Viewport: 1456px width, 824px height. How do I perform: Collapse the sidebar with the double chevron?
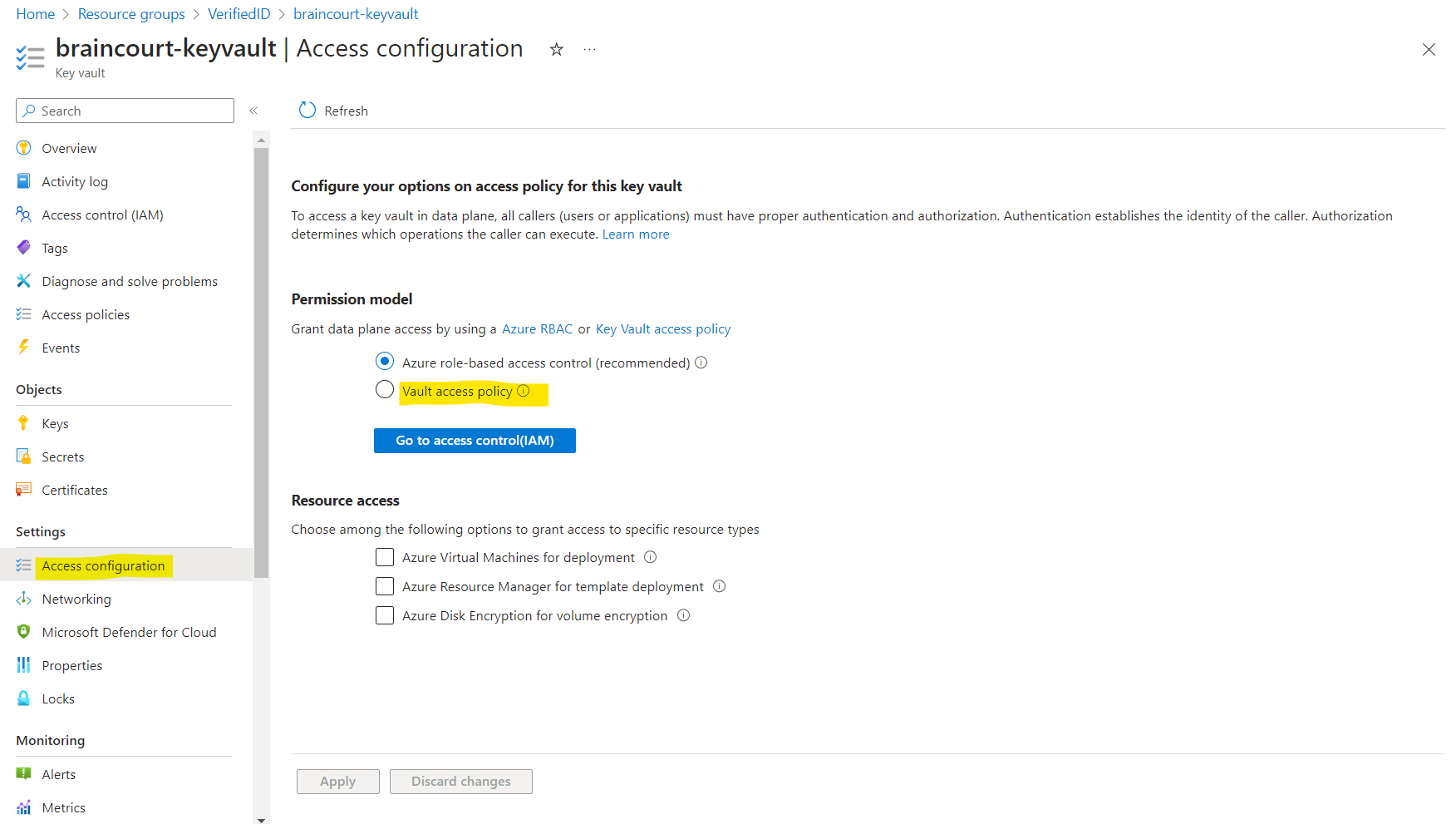253,110
